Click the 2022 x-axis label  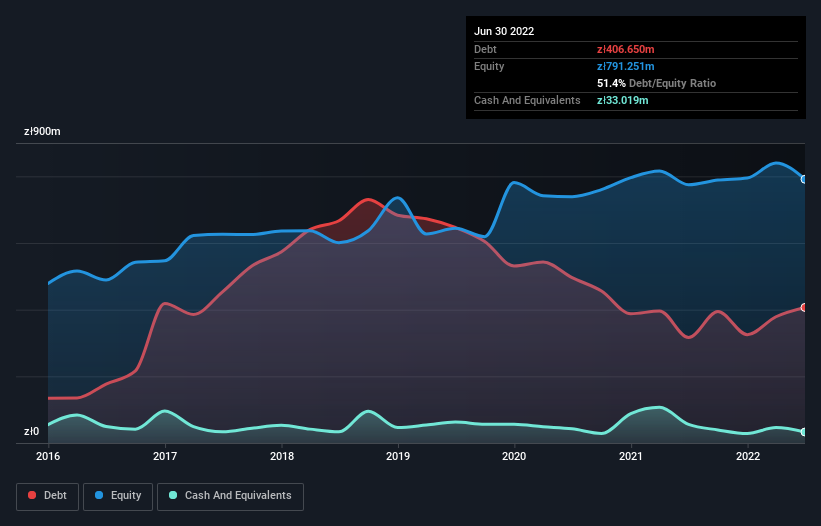(748, 456)
